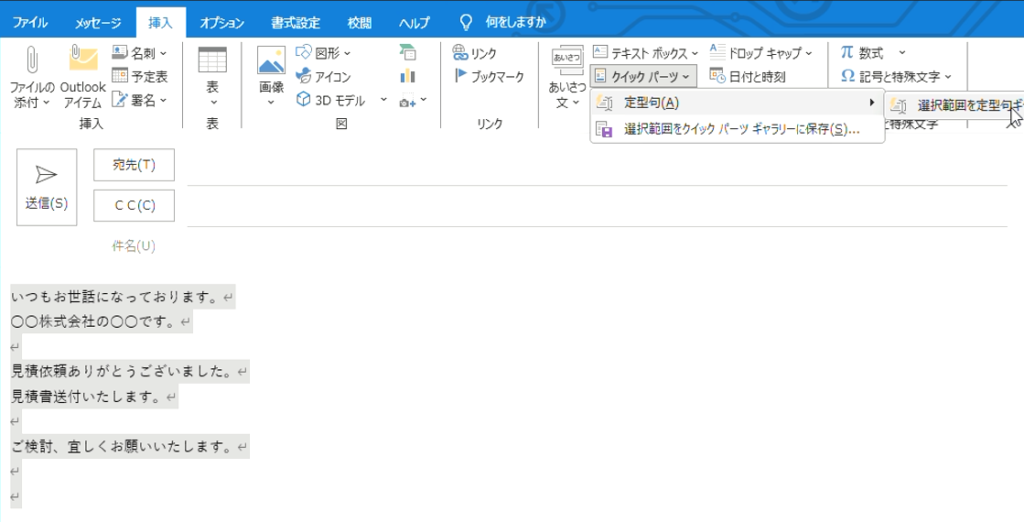Click the 宛先(T) recipient button
Viewport: 1024px width, 522px height.
133,165
